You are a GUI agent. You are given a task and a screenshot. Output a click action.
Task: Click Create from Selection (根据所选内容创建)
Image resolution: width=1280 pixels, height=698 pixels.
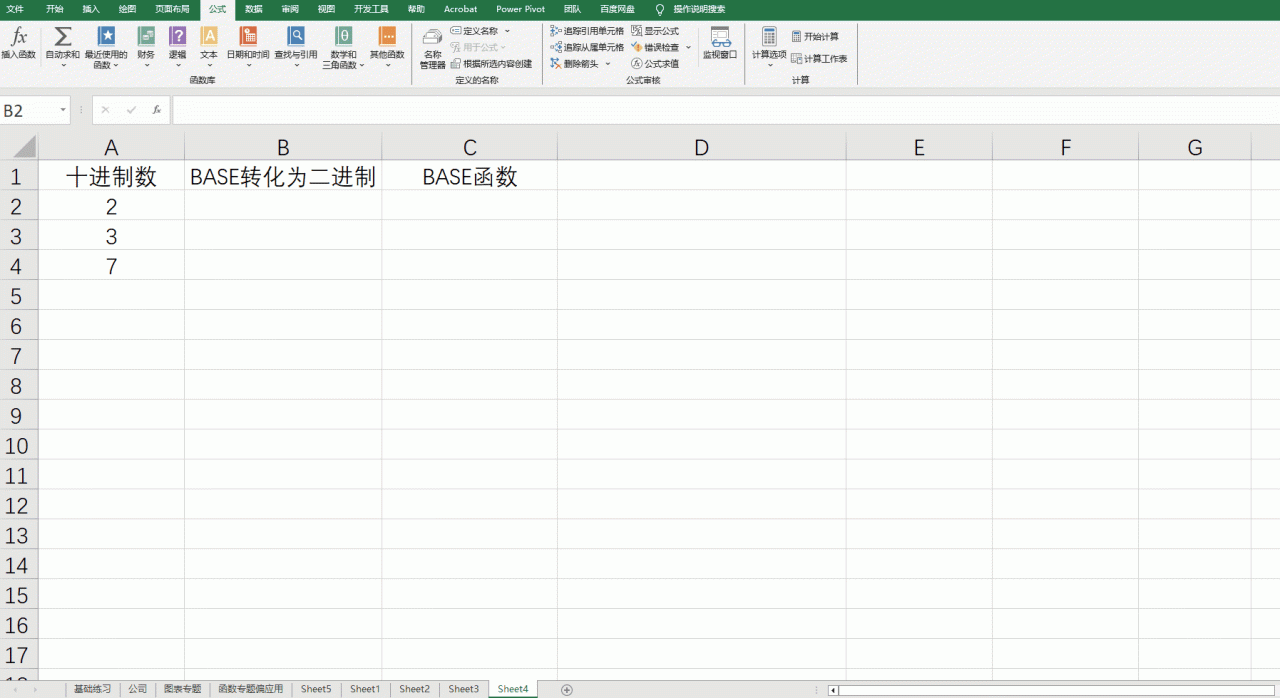coord(491,63)
